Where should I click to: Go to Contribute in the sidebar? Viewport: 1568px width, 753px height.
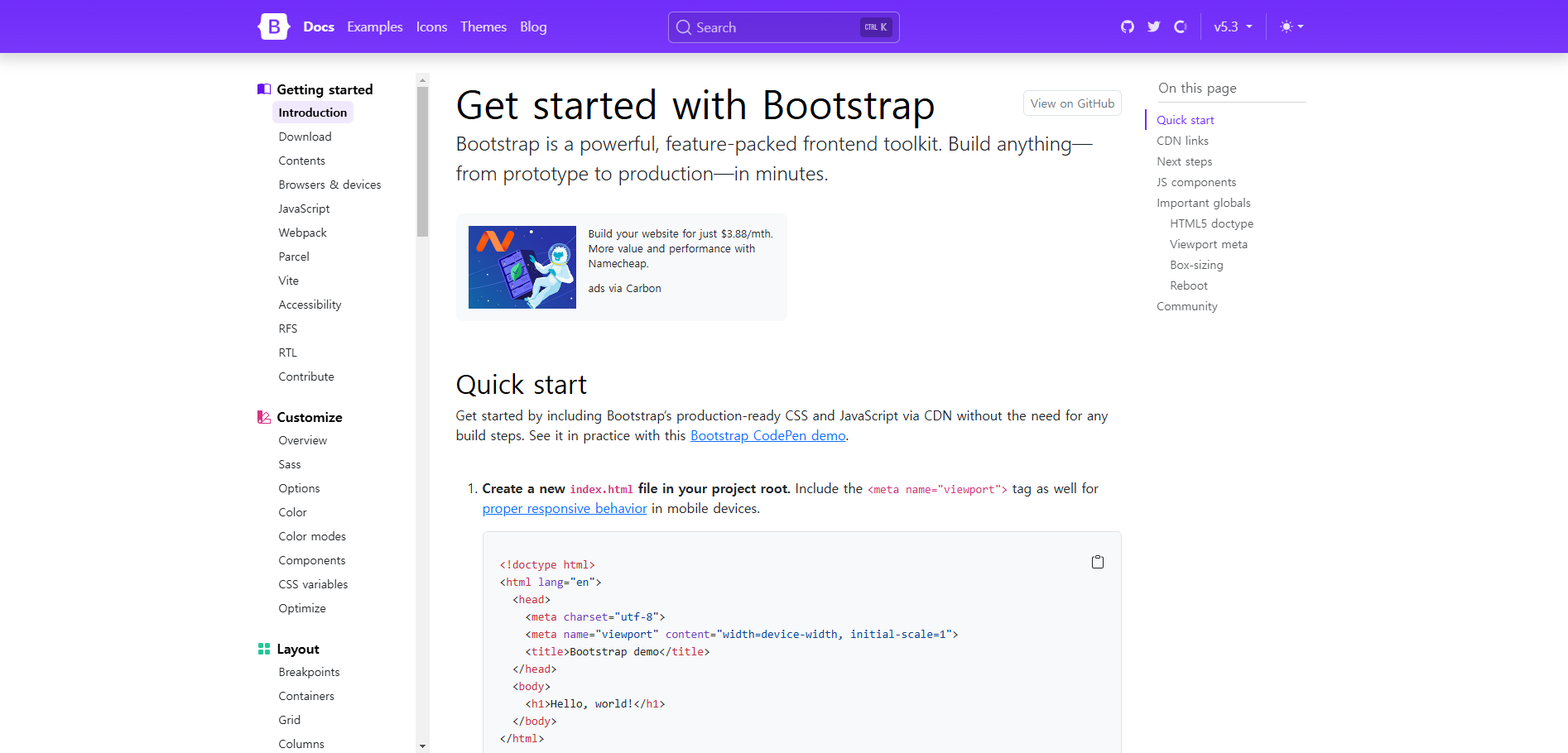[306, 376]
